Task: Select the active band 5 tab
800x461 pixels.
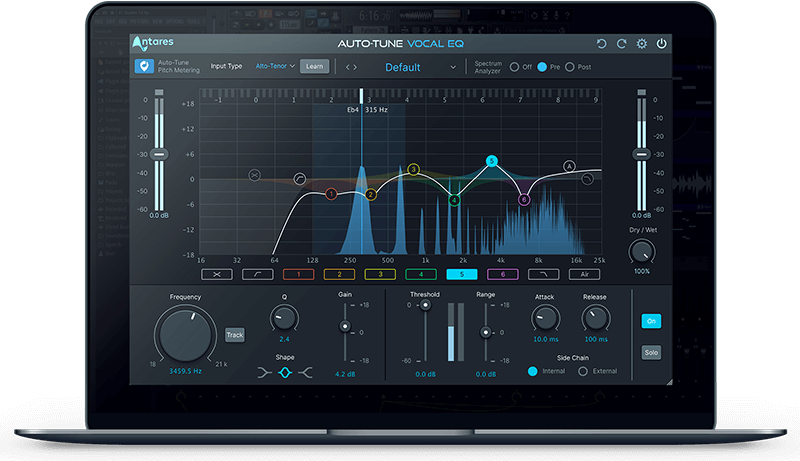Action: tap(462, 274)
